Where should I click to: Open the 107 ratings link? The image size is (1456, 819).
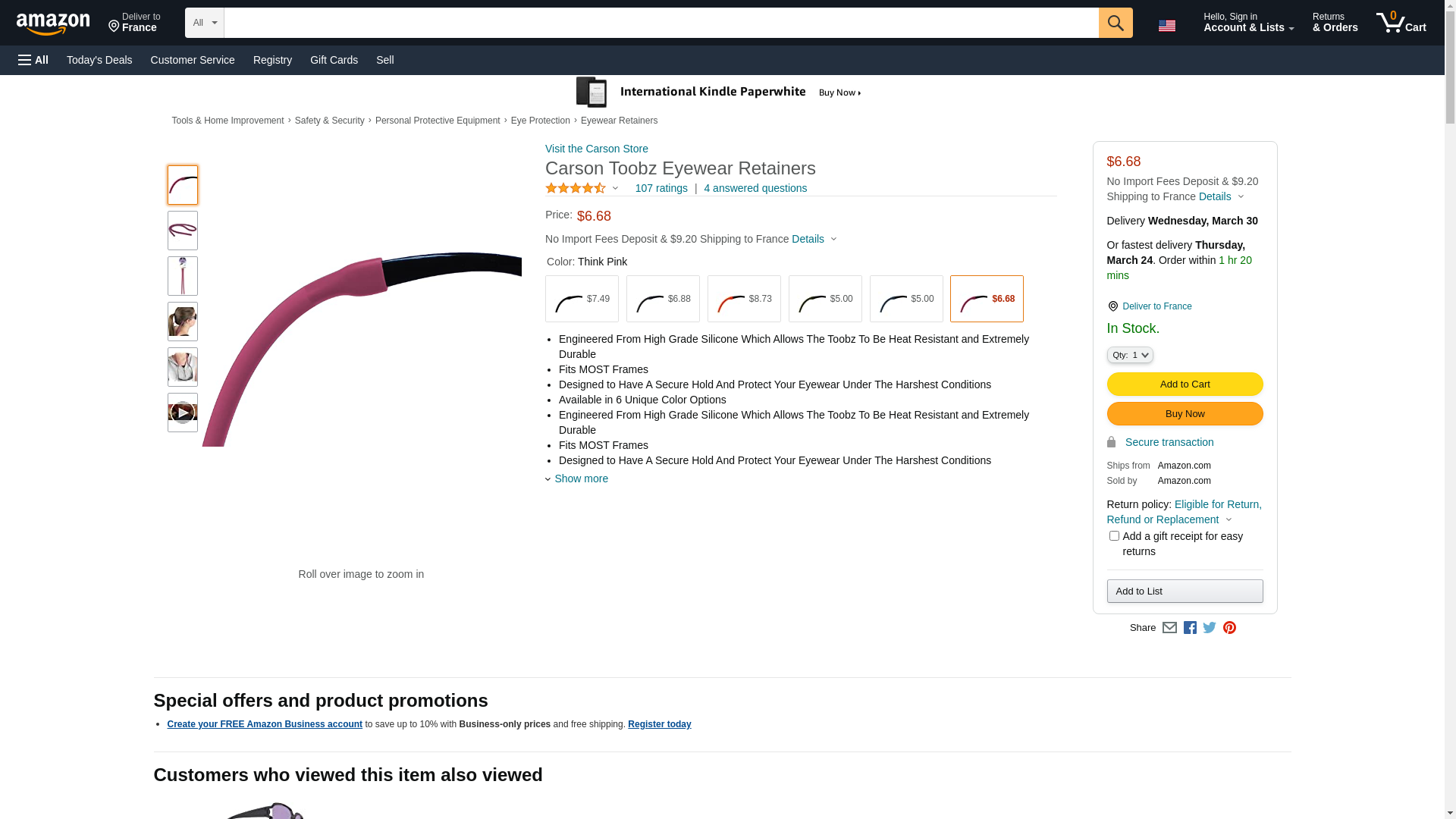pos(661,188)
